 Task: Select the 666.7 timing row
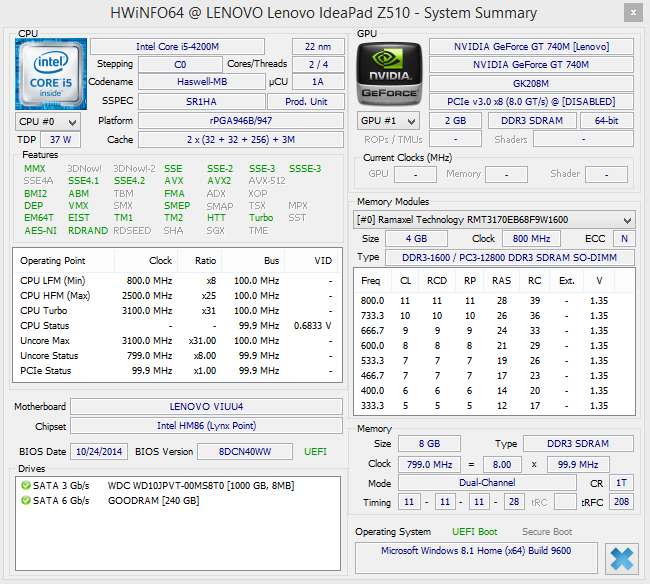coord(494,330)
